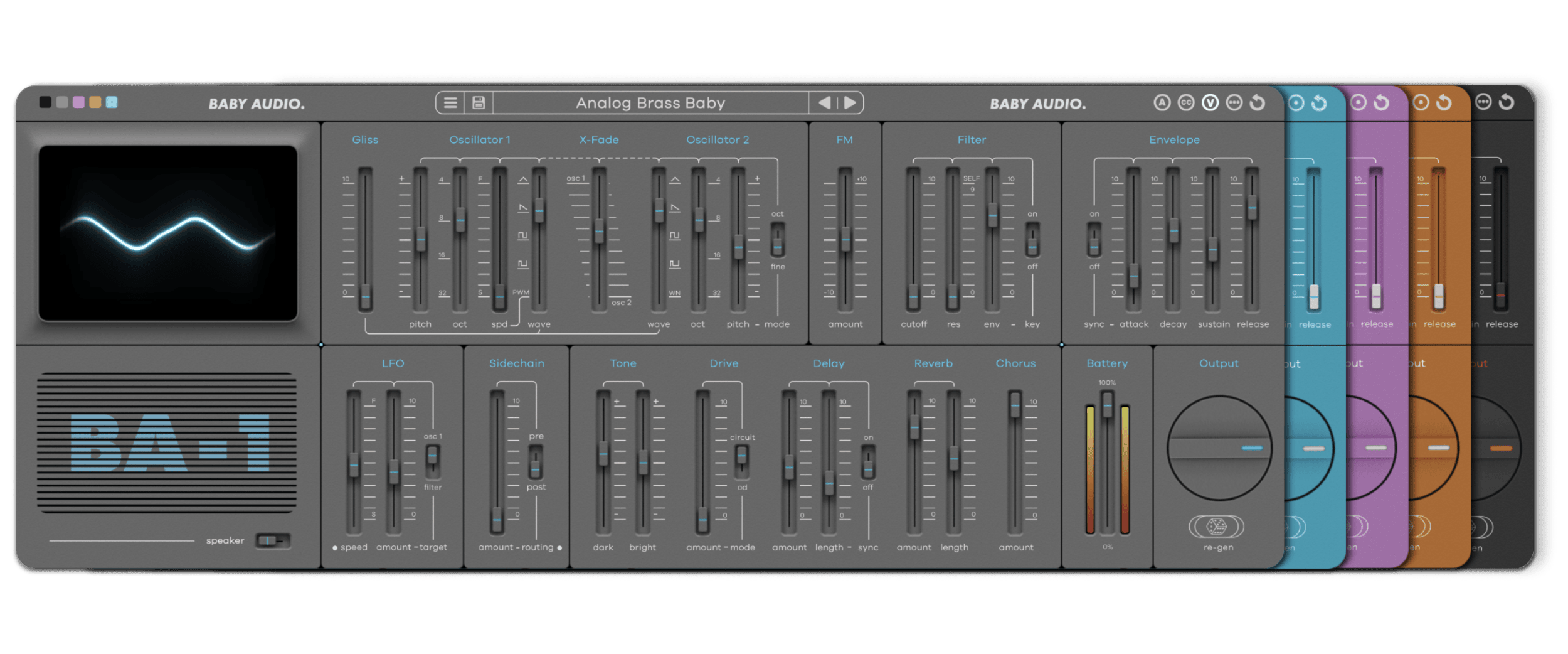Click the circled A icon in header
Screen dimensions: 1568x654
coord(1162,103)
